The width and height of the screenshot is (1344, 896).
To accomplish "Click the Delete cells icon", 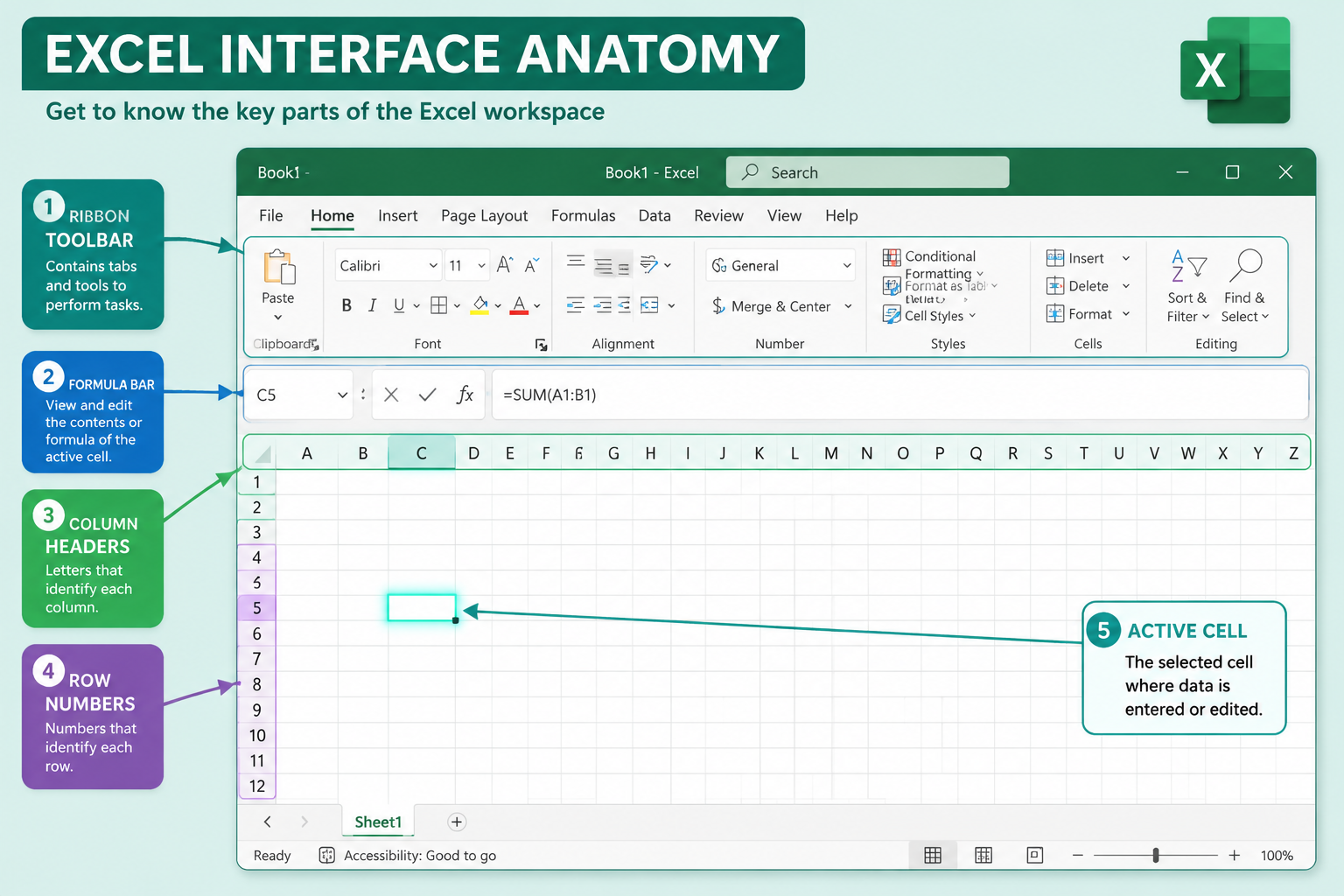I will point(1055,286).
